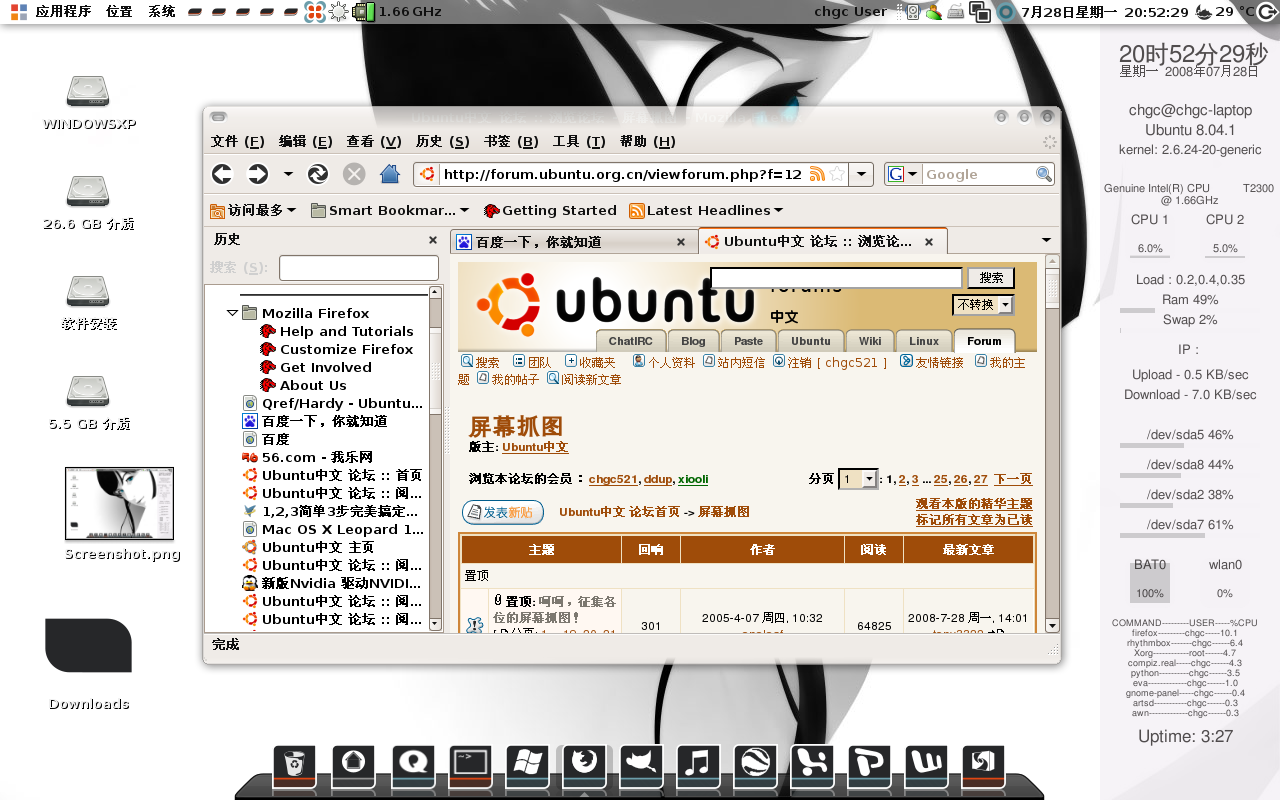Open the 书签 (B) menu

[511, 142]
